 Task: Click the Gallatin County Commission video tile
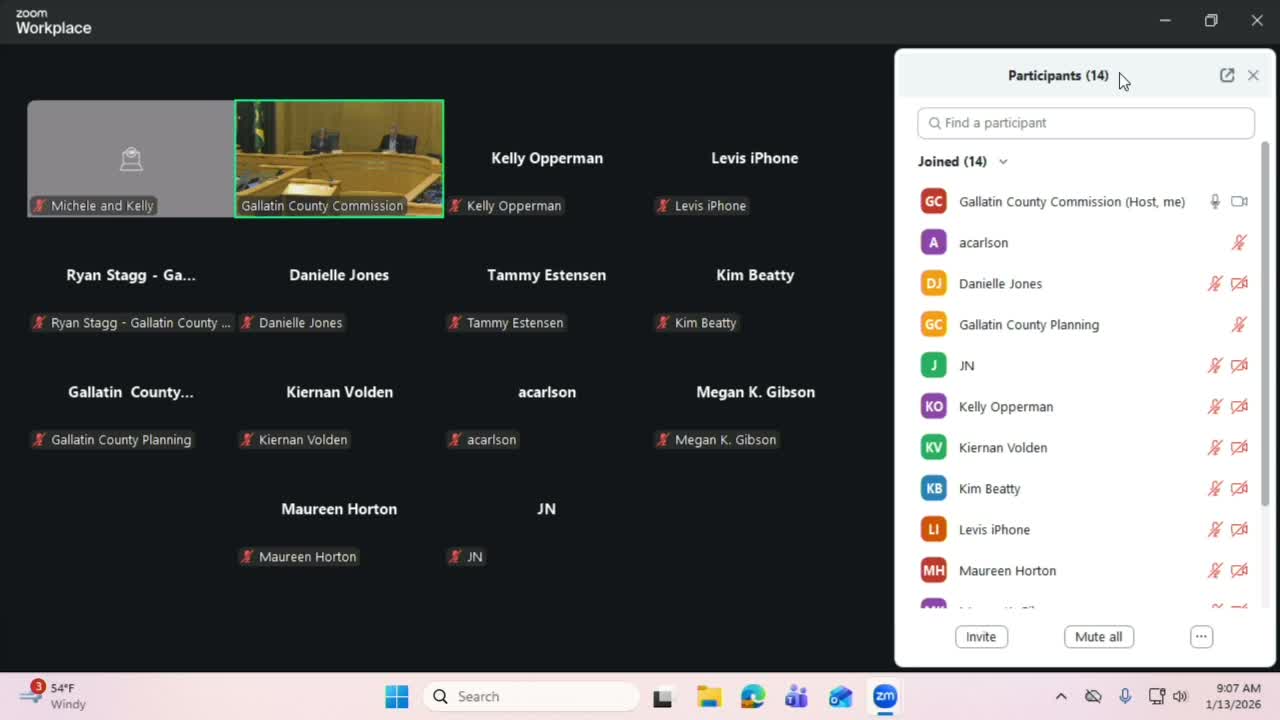point(339,159)
